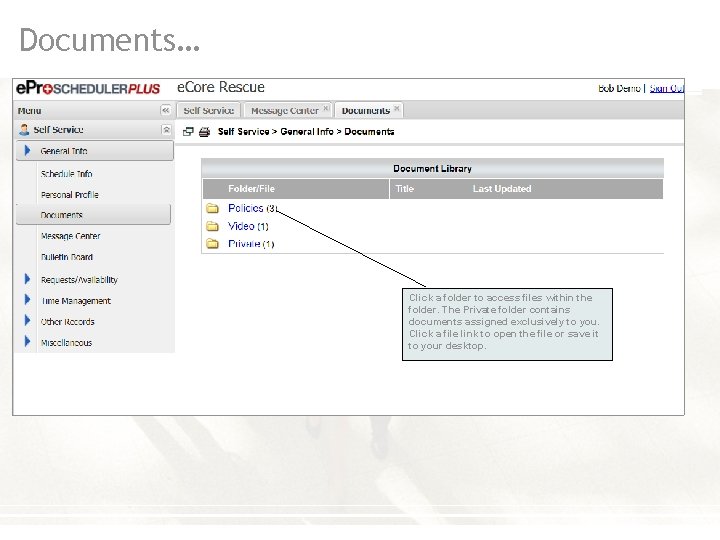This screenshot has height=540, width=720.
Task: Open the Policies (3) folder link
Action: coord(253,208)
